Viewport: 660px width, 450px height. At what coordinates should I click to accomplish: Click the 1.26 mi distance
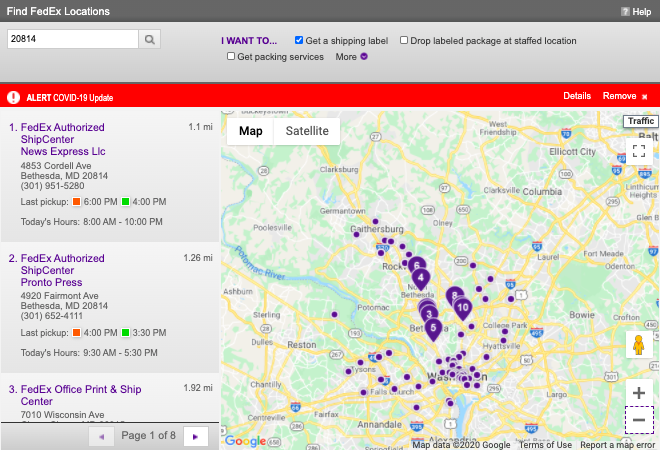click(198, 258)
